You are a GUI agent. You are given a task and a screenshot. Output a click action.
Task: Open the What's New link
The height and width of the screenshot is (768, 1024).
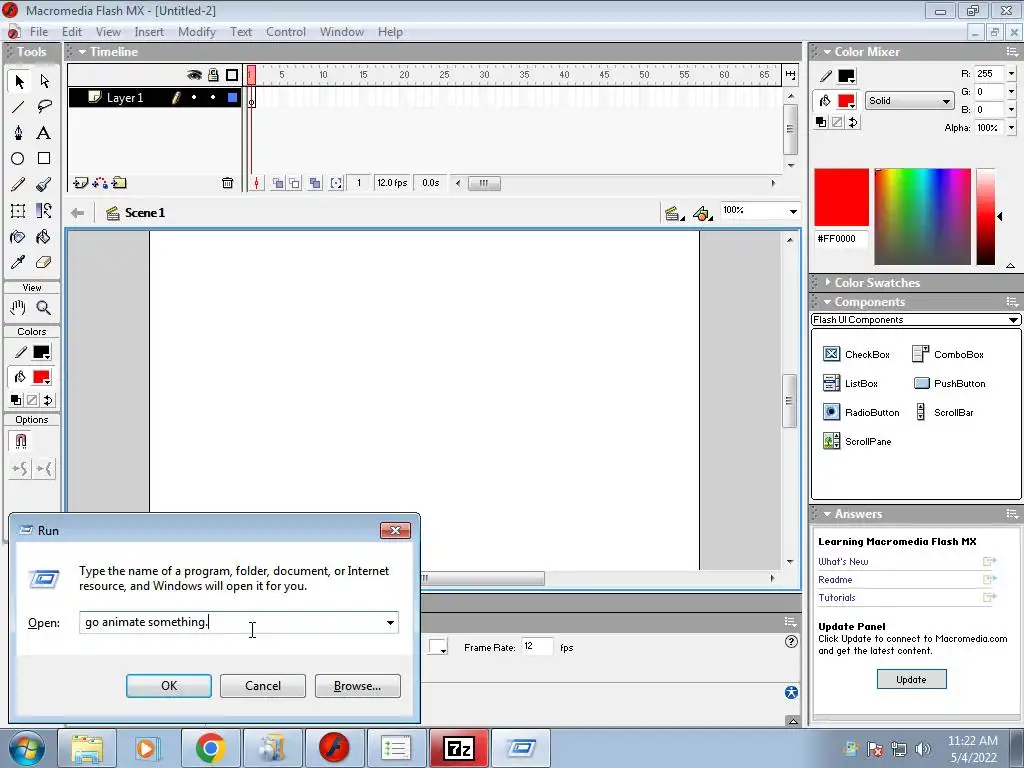click(x=843, y=562)
